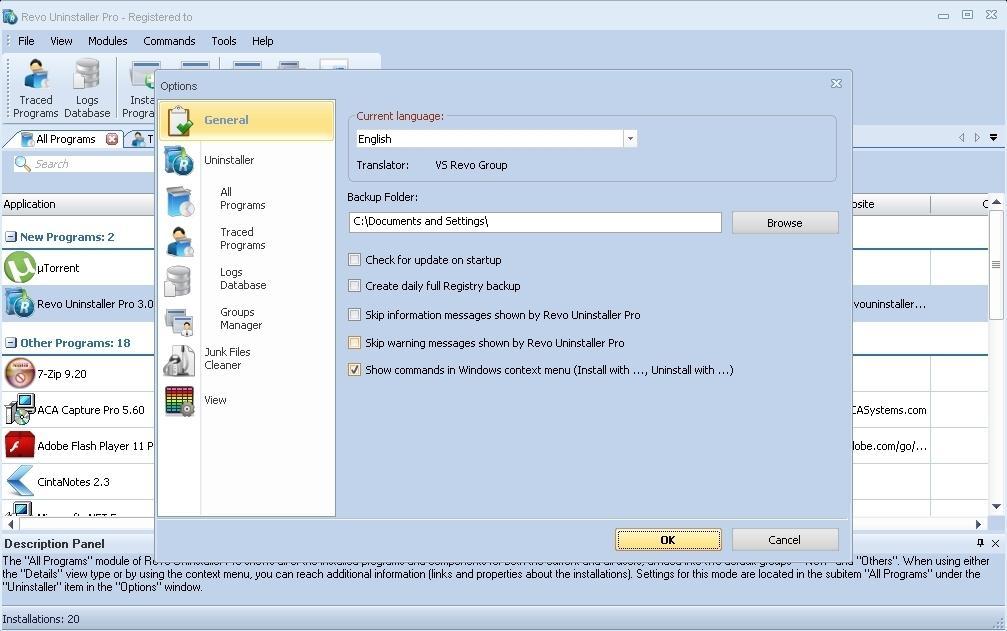Open All Programs settings in Options
This screenshot has width=1007, height=631.
(179, 198)
